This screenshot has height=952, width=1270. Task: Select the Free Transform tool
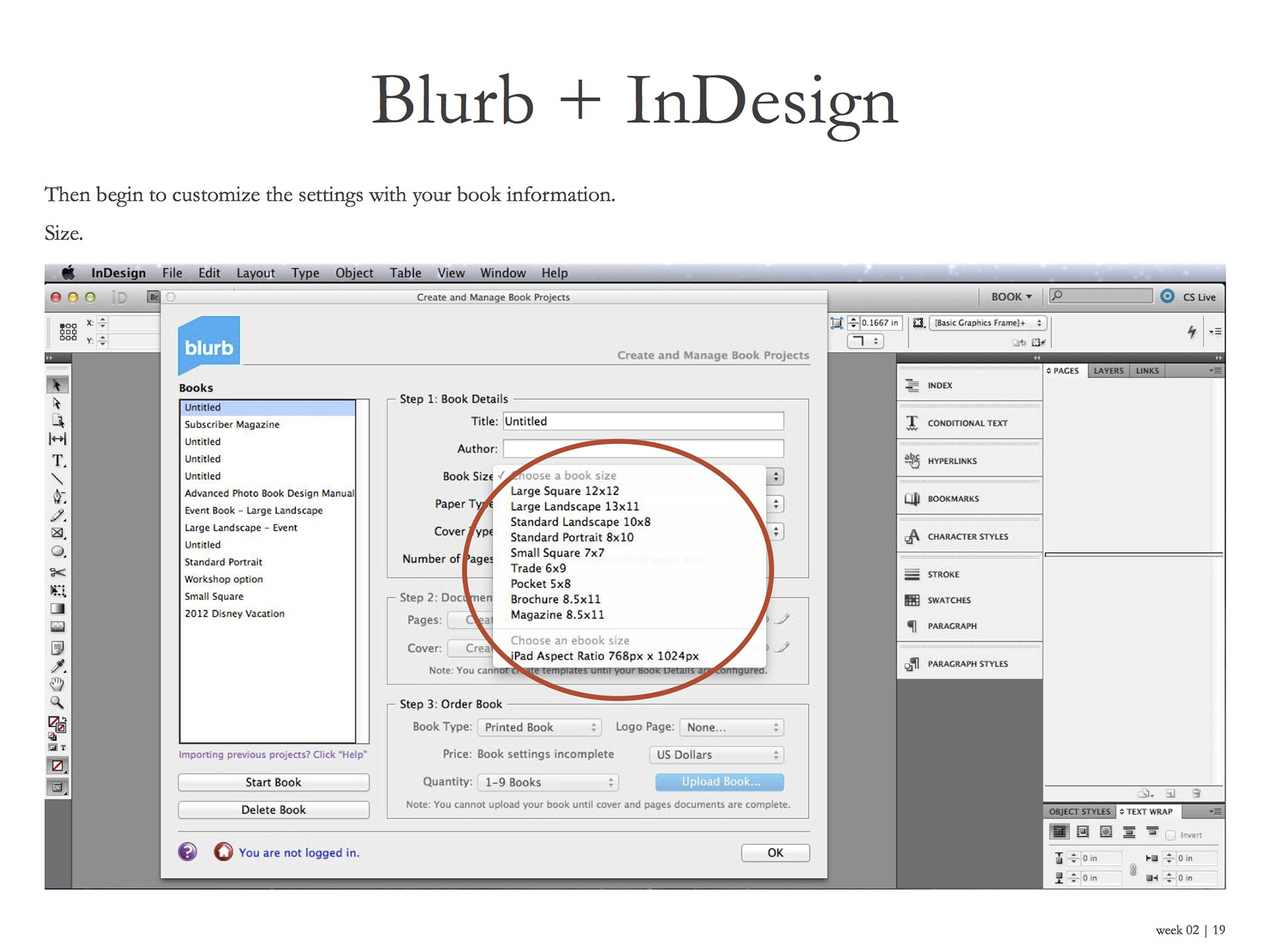[58, 590]
